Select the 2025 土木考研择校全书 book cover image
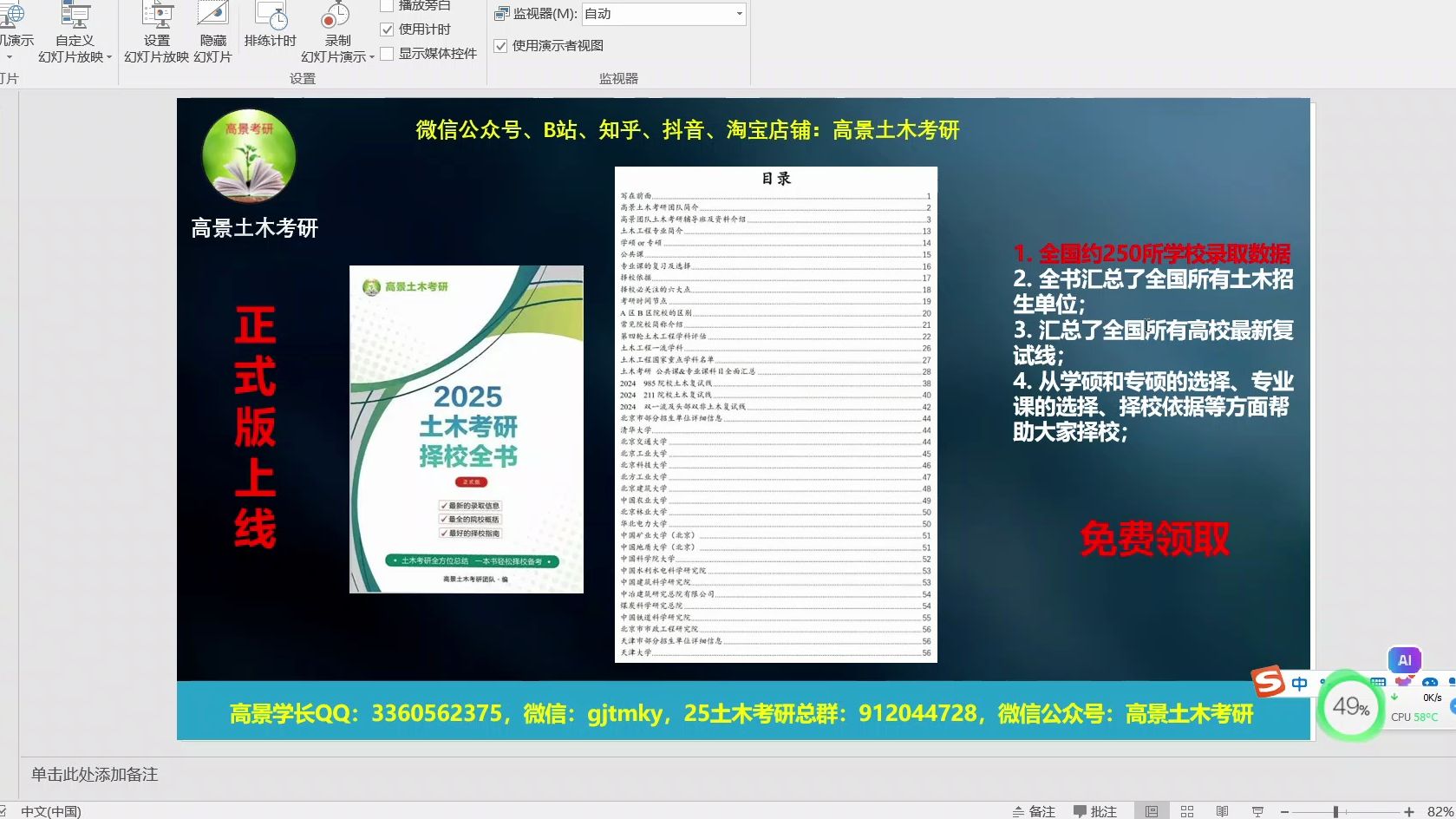The height and width of the screenshot is (819, 1456). [x=467, y=429]
